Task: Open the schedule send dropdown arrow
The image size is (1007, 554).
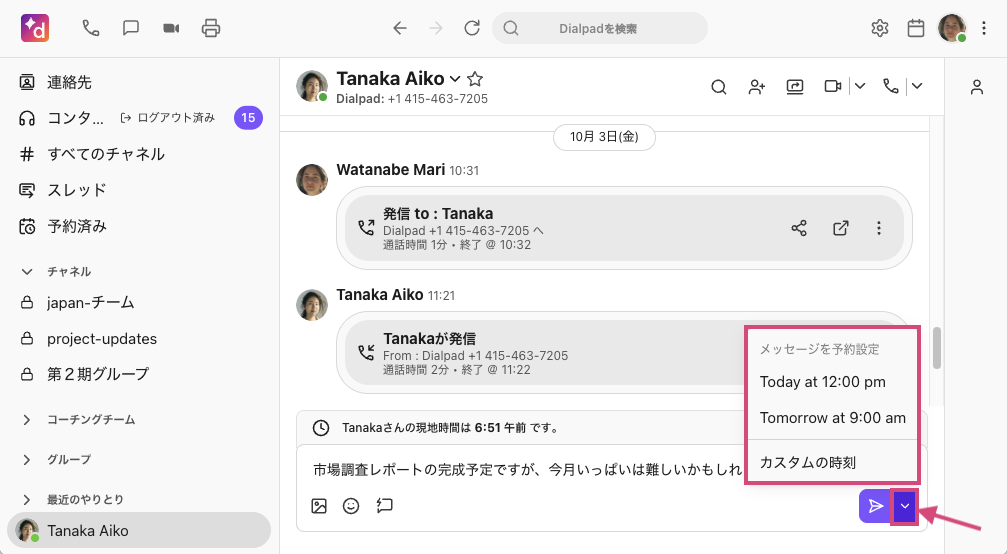Action: coord(905,506)
